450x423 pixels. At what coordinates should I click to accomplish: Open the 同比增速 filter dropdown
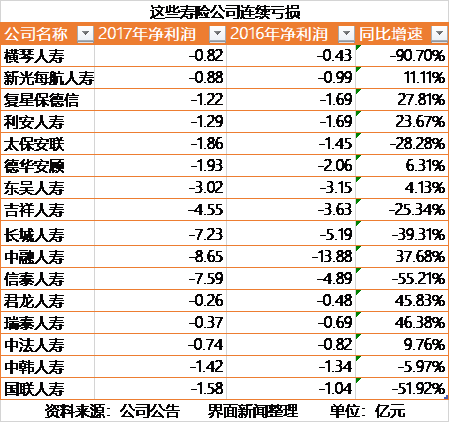[439, 34]
